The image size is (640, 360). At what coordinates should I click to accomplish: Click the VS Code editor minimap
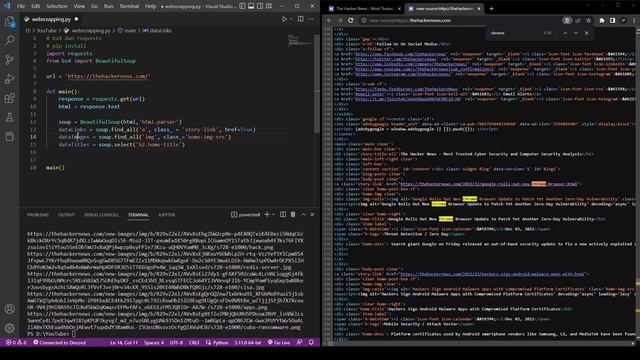point(300,41)
